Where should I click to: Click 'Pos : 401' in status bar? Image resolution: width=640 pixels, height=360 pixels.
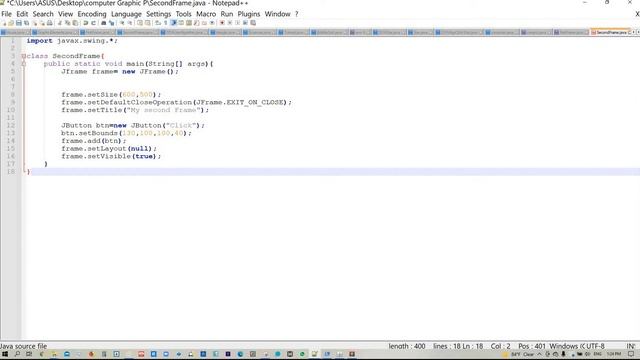[532, 346]
